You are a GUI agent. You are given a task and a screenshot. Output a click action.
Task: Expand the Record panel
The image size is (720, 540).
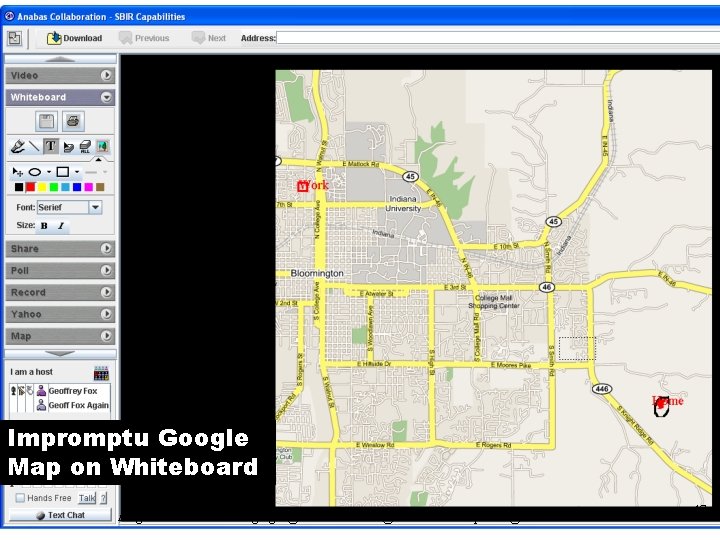coord(106,292)
